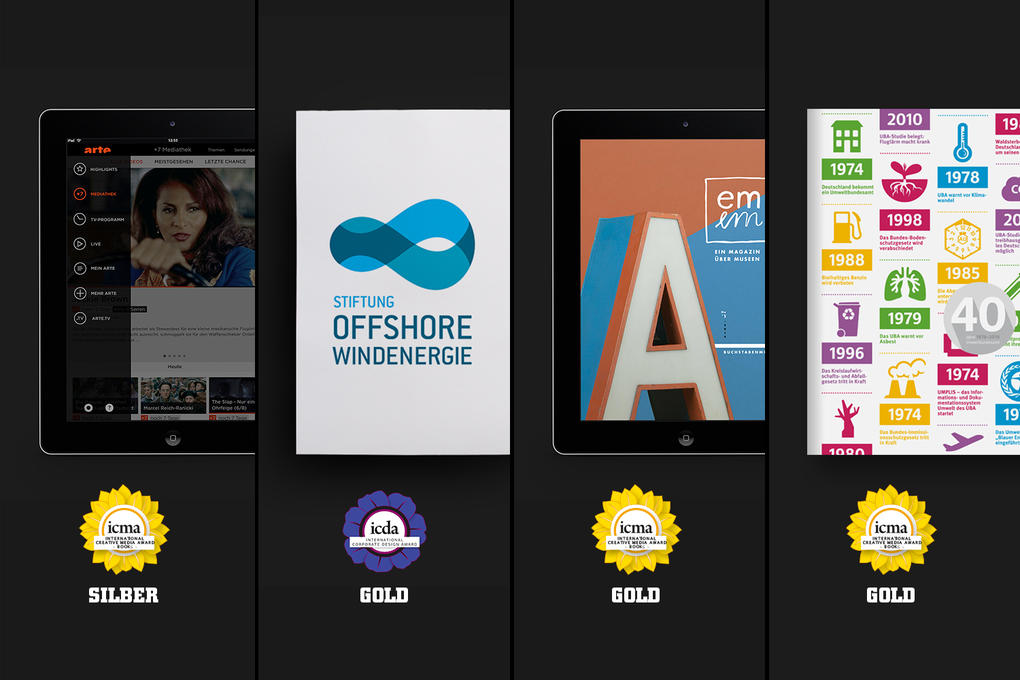
Task: Click the SILBER award label
Action: [124, 595]
